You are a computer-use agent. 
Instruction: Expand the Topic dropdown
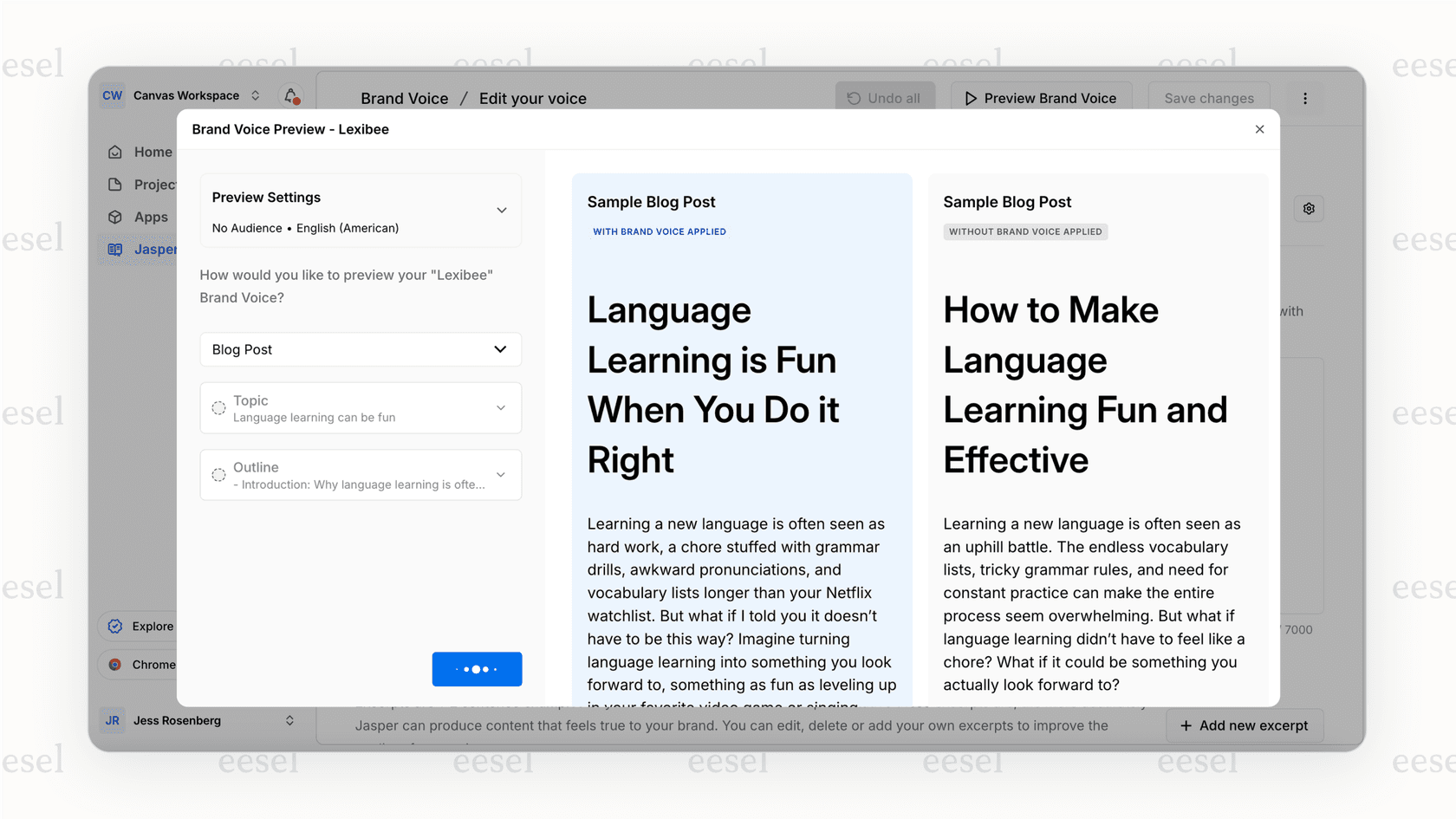(501, 407)
